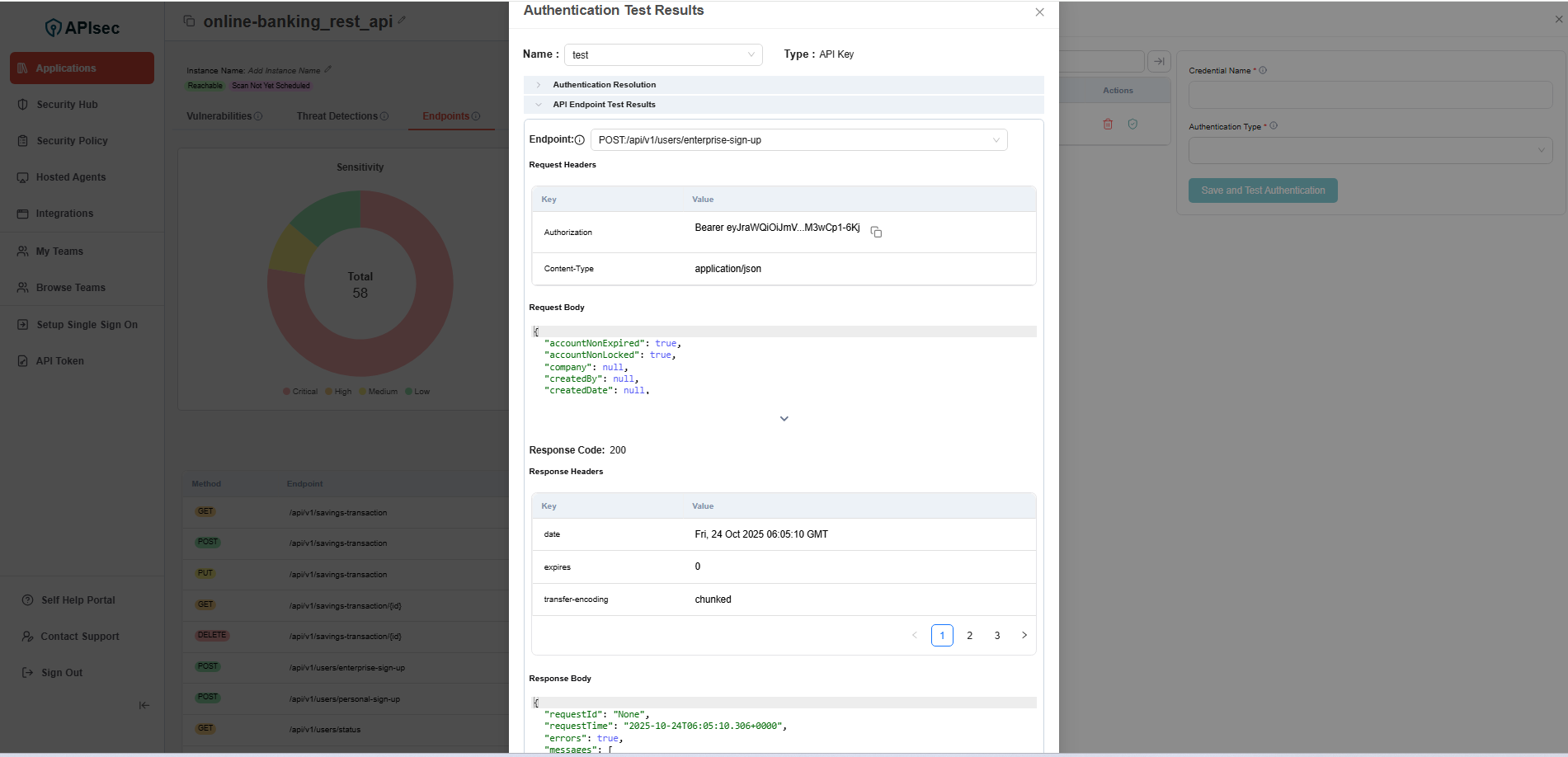Viewport: 1568px width, 757px height.
Task: Click the shield test credential icon
Action: click(x=1132, y=125)
